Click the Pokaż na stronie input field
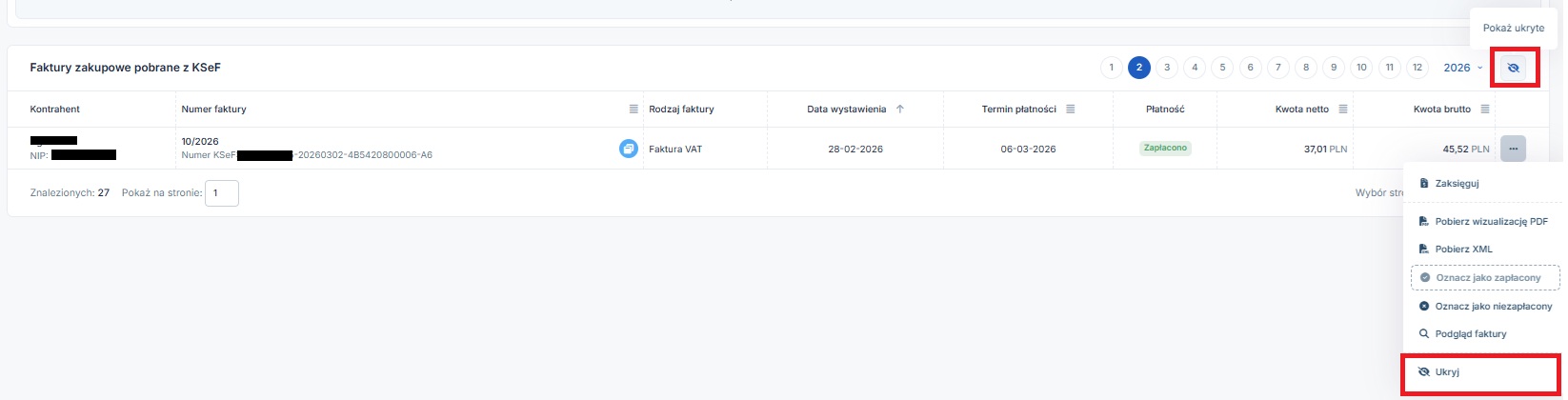Viewport: 1568px width, 400px height. (221, 193)
